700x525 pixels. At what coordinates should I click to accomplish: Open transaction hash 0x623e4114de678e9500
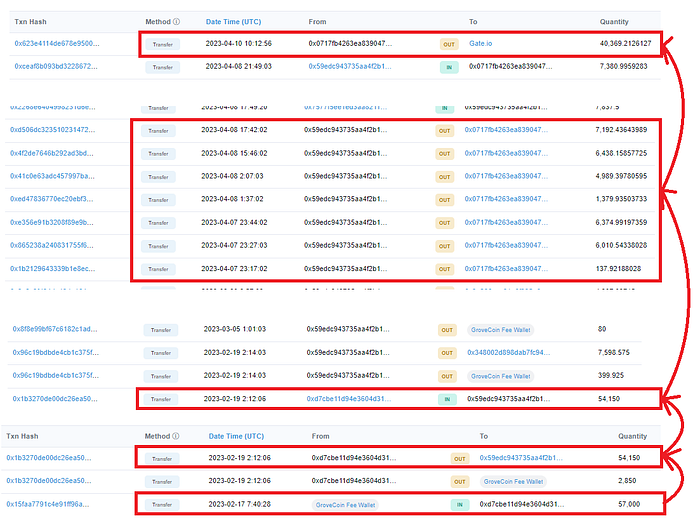click(x=57, y=43)
